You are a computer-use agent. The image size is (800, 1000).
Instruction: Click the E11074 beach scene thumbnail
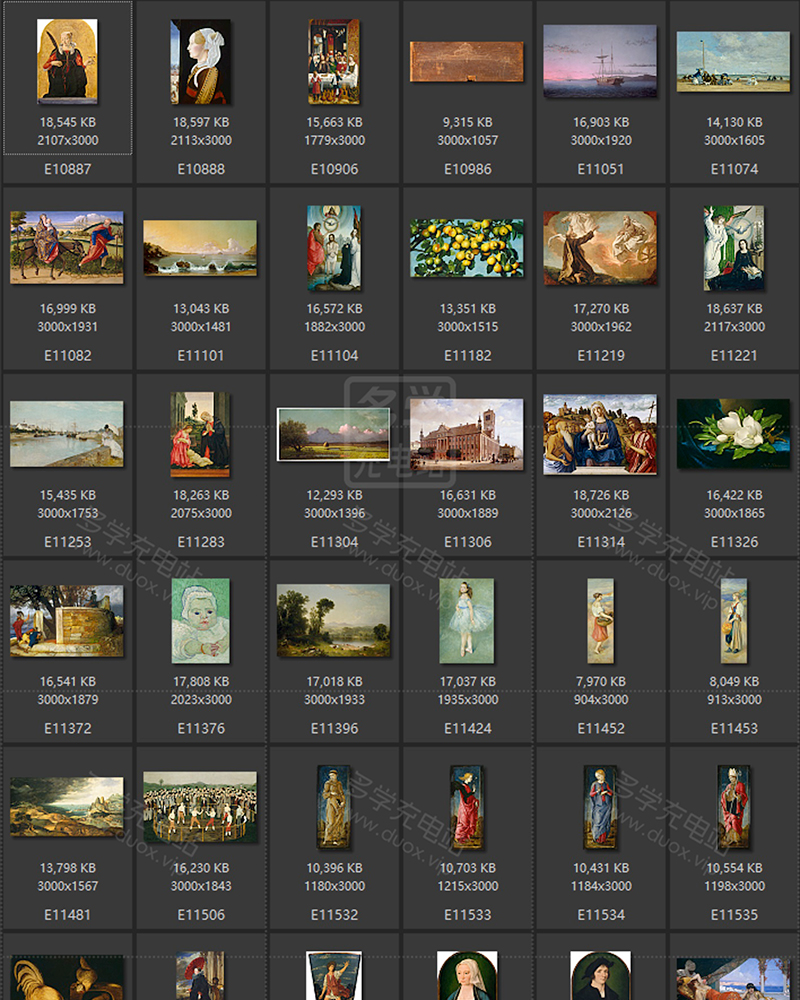coord(733,61)
